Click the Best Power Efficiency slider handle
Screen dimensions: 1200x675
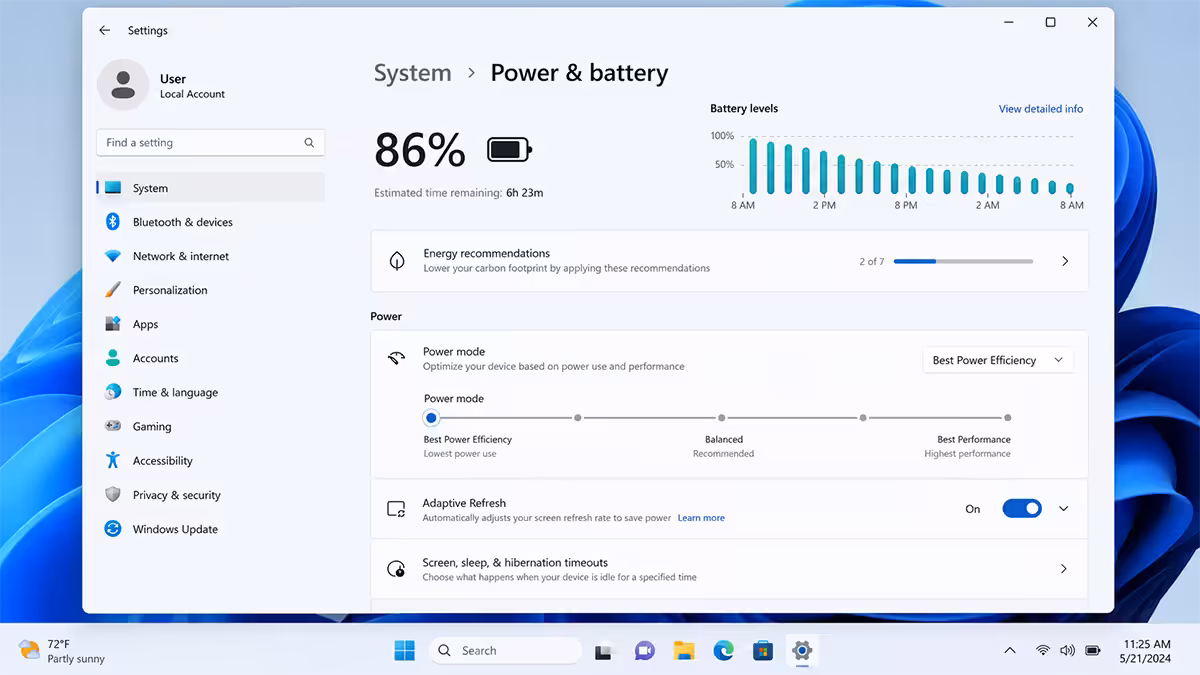coord(431,418)
